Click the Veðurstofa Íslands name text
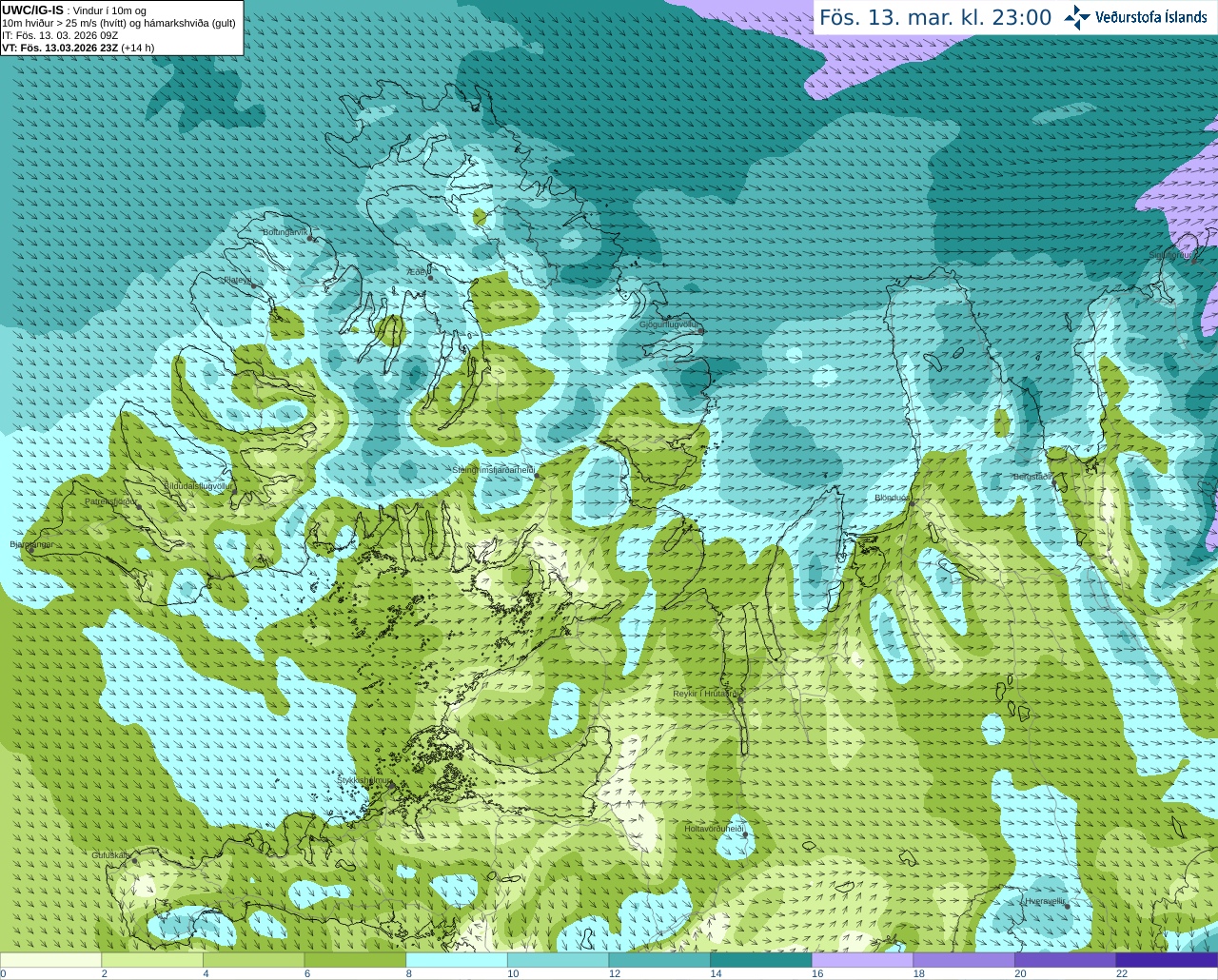Image resolution: width=1218 pixels, height=980 pixels. [1151, 17]
